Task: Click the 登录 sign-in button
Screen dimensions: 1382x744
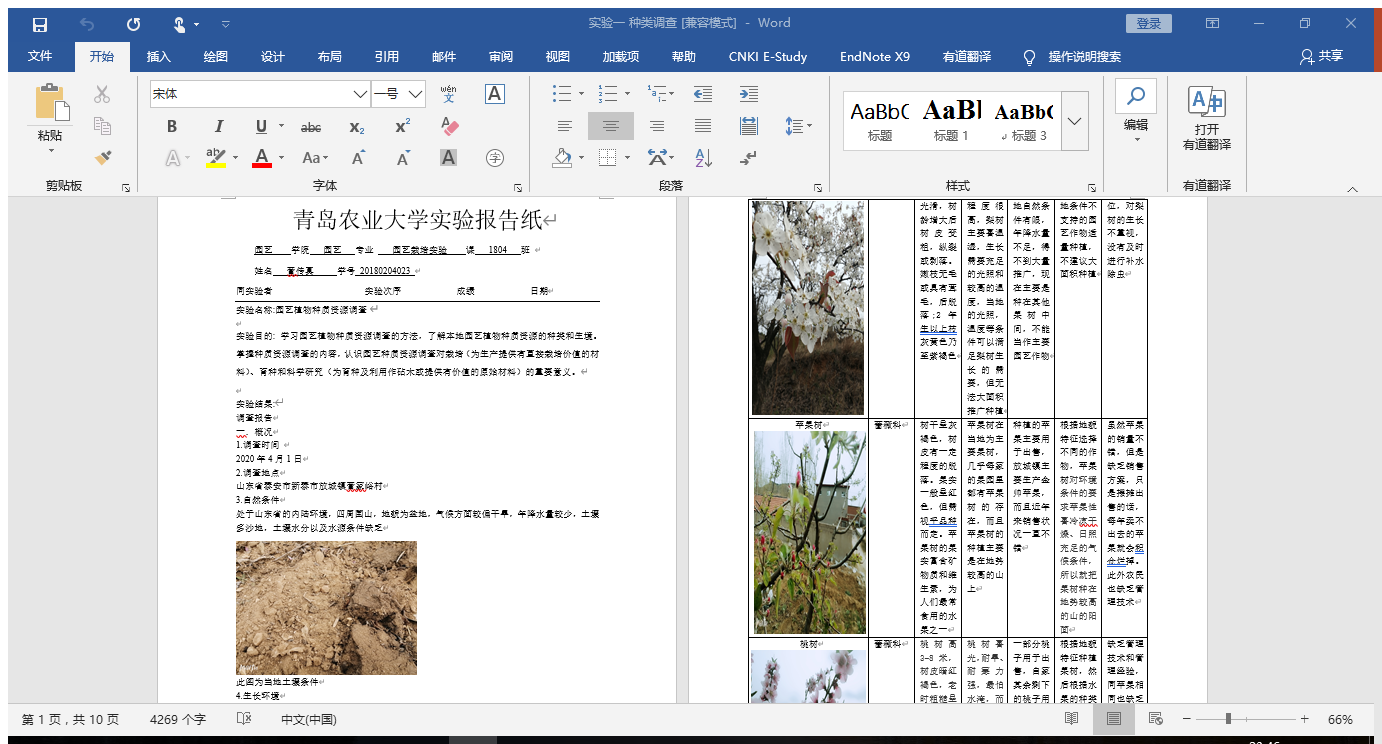Action: pyautogui.click(x=1148, y=24)
